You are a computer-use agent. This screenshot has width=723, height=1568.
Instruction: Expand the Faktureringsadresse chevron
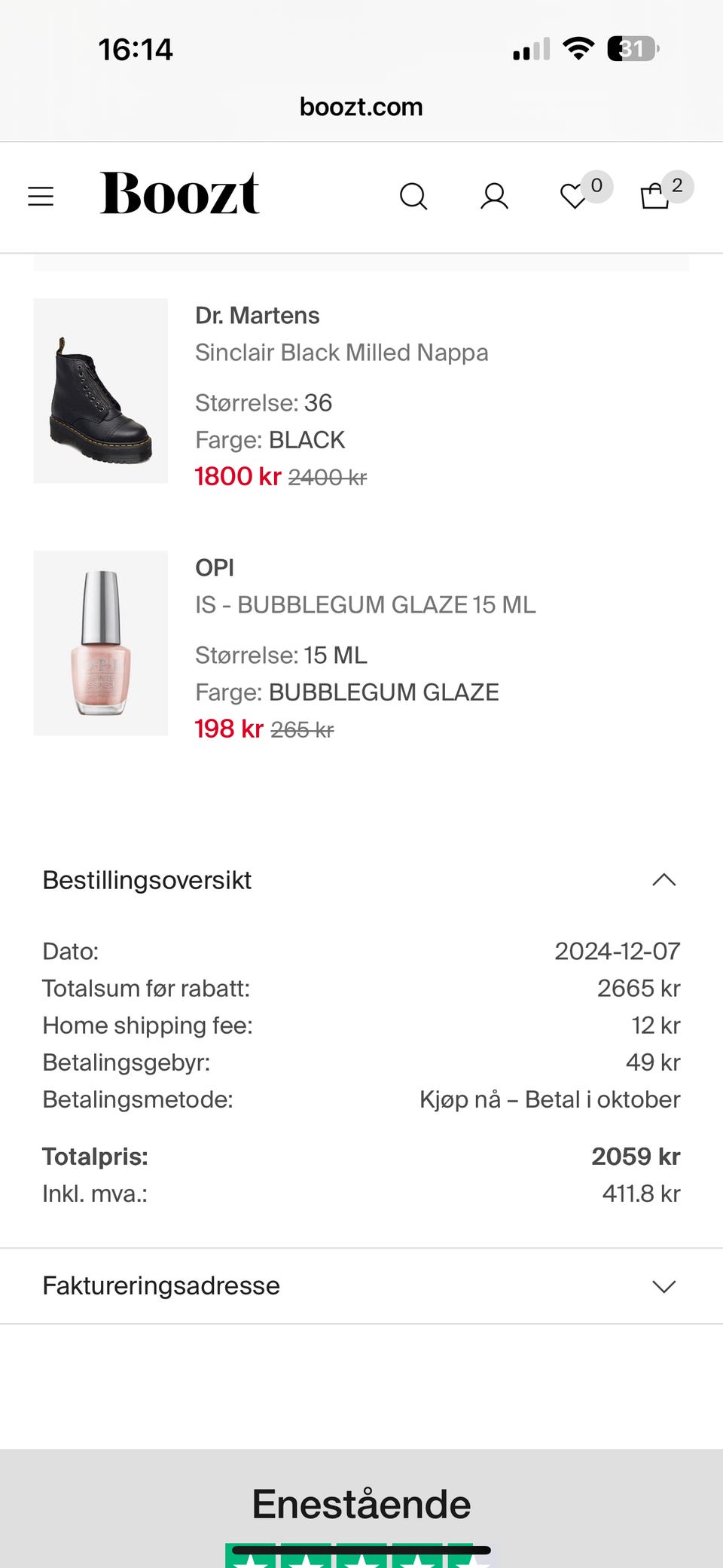[x=664, y=1286]
